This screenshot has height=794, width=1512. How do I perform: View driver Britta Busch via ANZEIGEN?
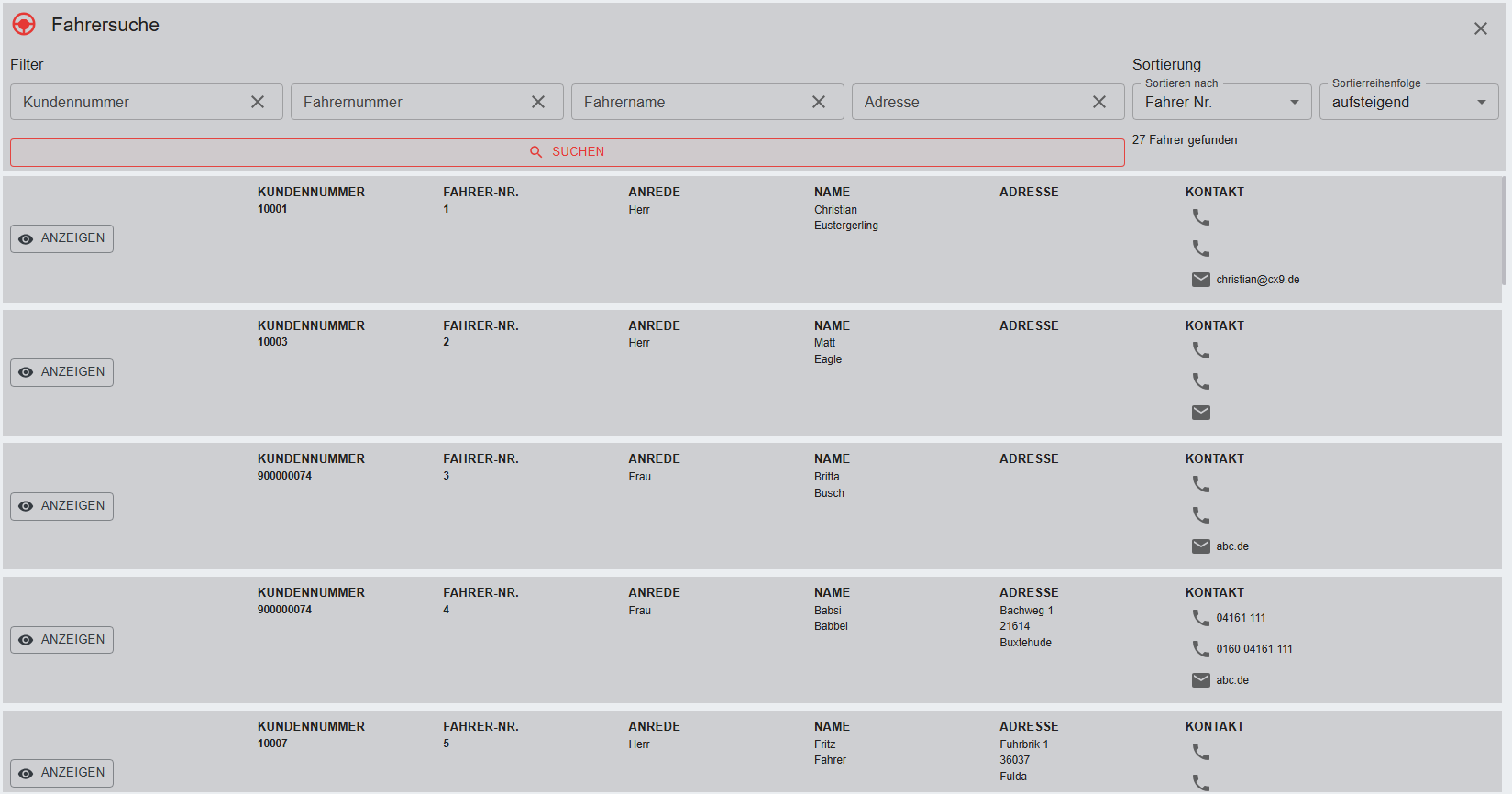(x=62, y=506)
